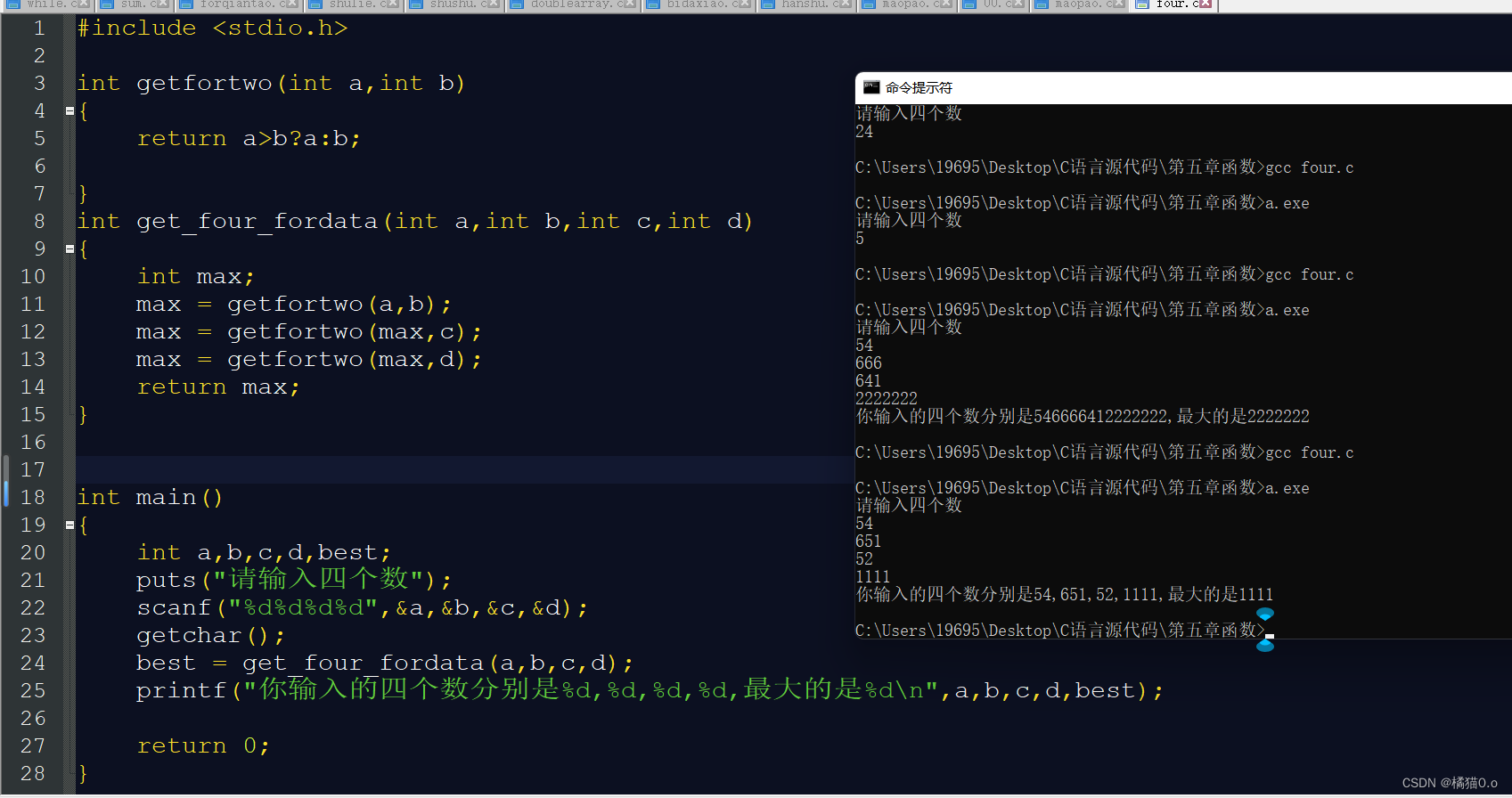The height and width of the screenshot is (798, 1512).
Task: Click the getfortwo(int a,int b) declaration
Action: [271, 84]
